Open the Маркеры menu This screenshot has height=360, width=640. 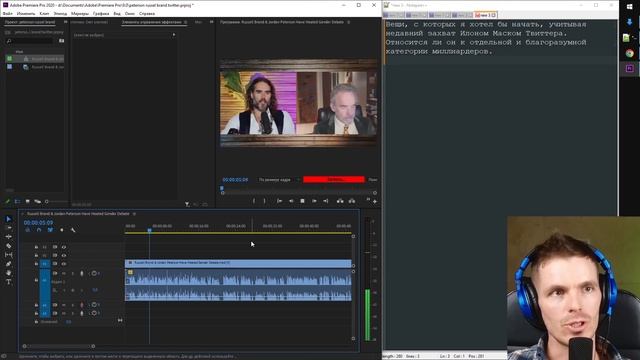(80, 13)
